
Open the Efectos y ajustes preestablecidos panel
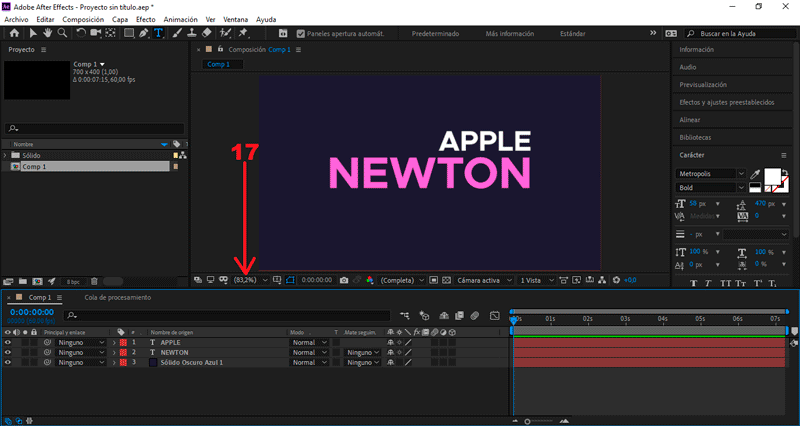click(727, 102)
